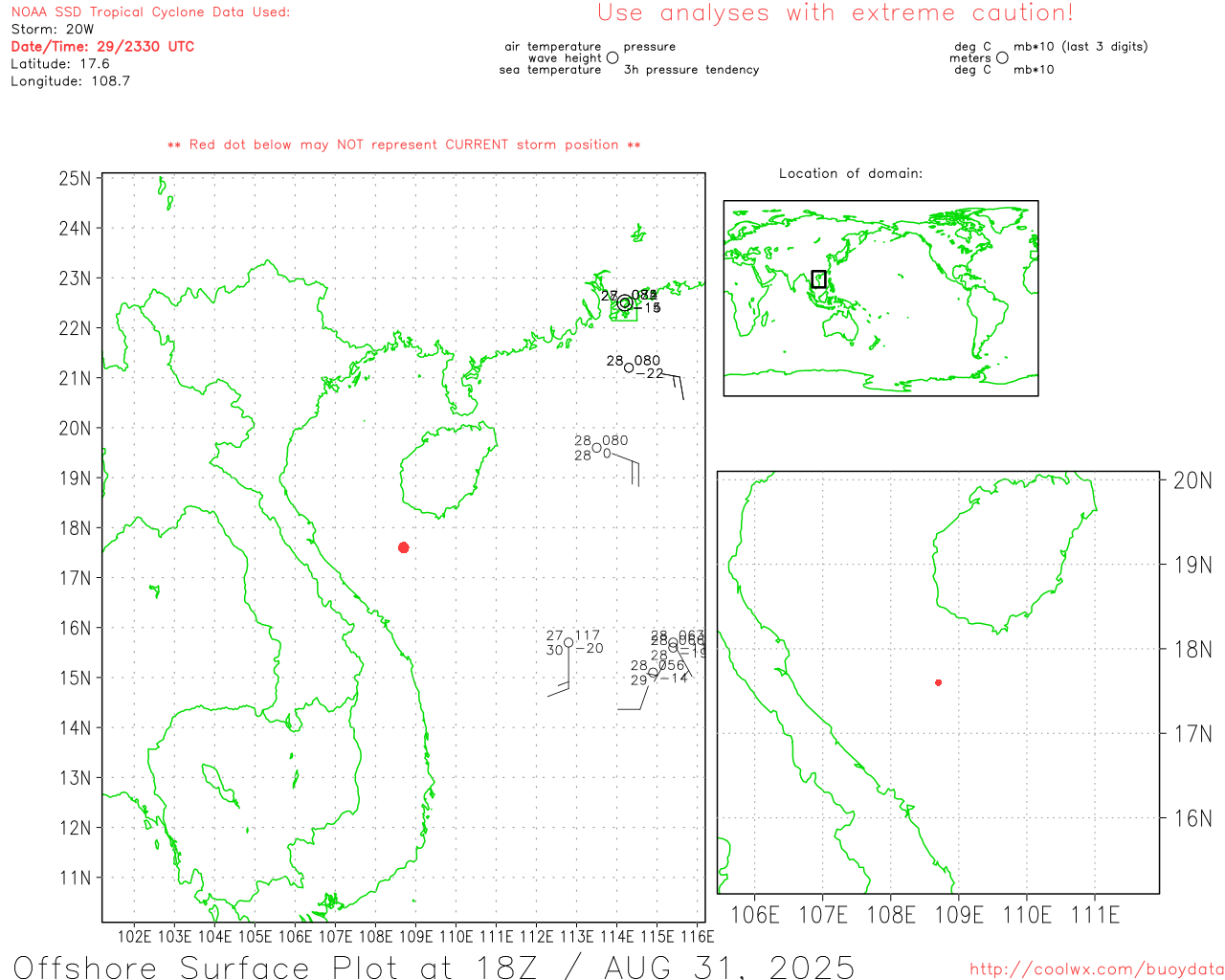Click the red storm dot on main map
Viewport: 1225px width, 980px height.
pyautogui.click(x=404, y=547)
